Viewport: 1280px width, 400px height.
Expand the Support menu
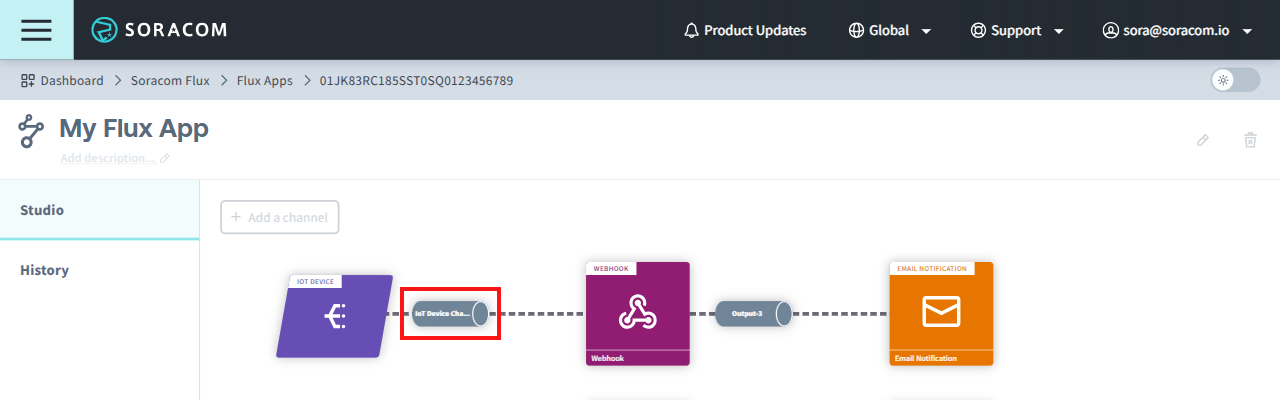coord(1017,30)
